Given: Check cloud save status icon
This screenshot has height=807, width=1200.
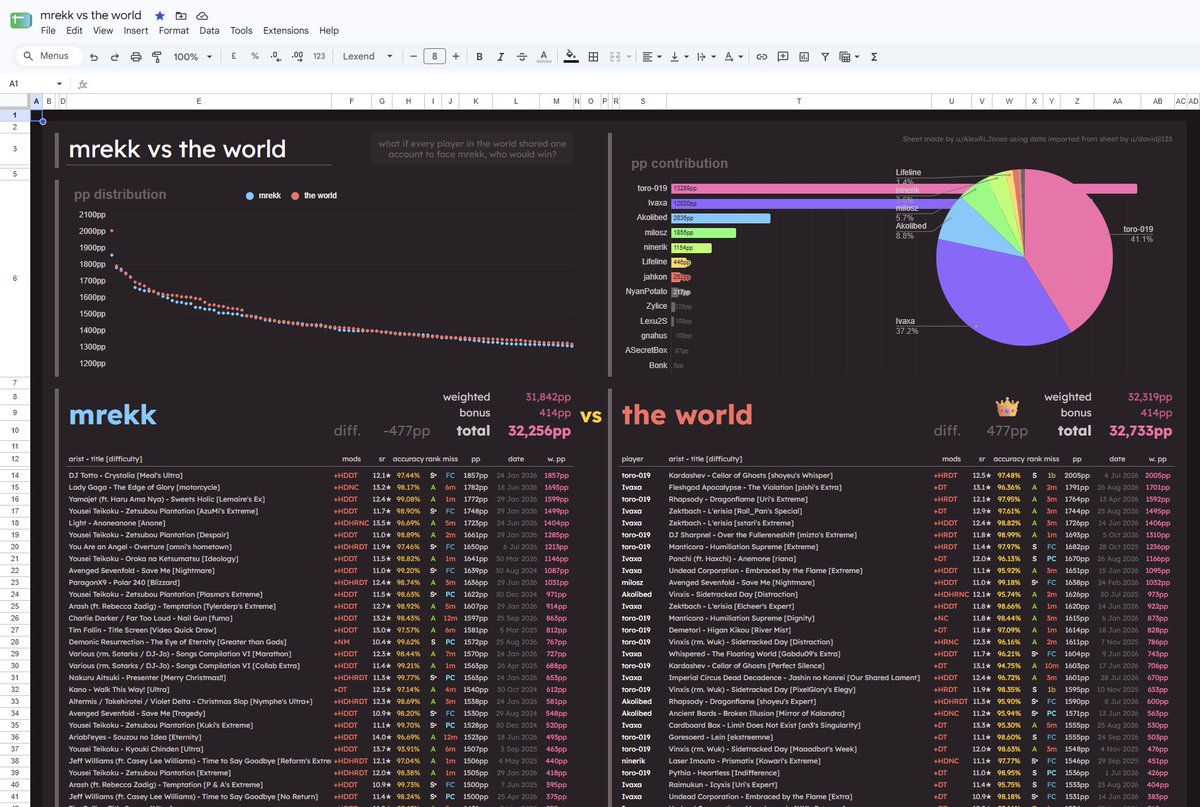Looking at the screenshot, I should click(x=202, y=16).
